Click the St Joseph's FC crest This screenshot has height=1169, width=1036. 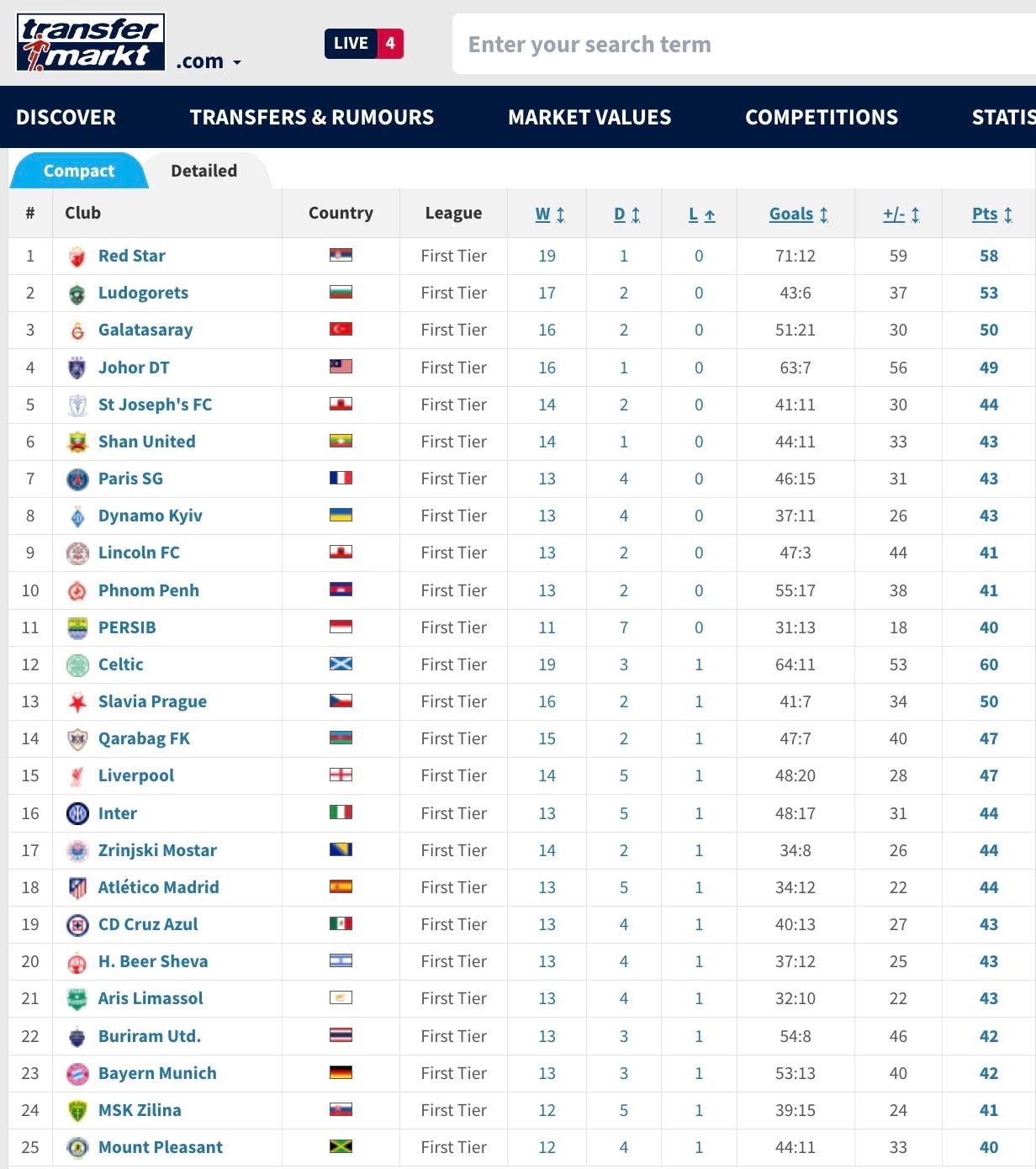tap(77, 405)
